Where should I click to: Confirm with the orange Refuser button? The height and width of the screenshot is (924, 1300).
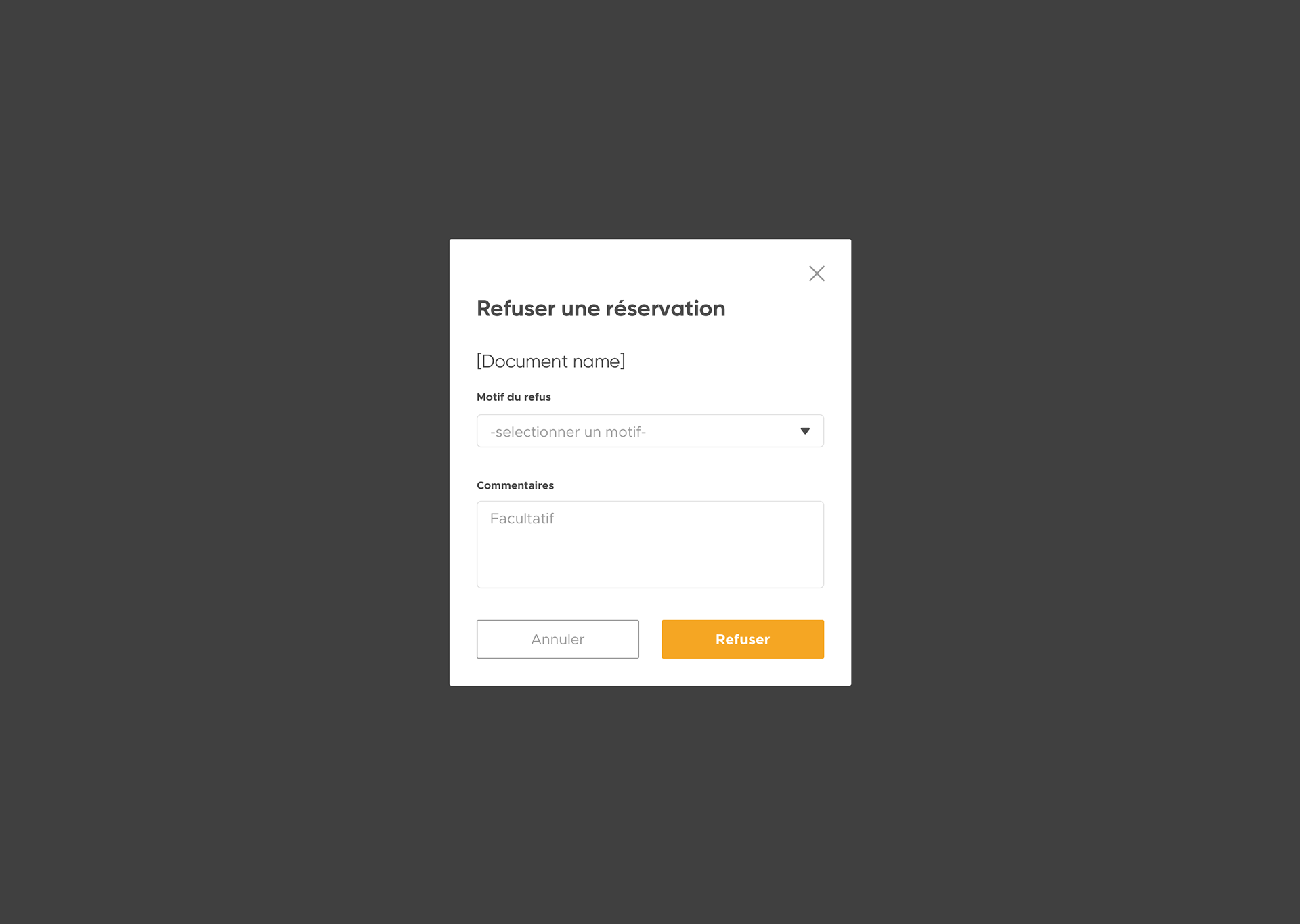pyautogui.click(x=743, y=639)
